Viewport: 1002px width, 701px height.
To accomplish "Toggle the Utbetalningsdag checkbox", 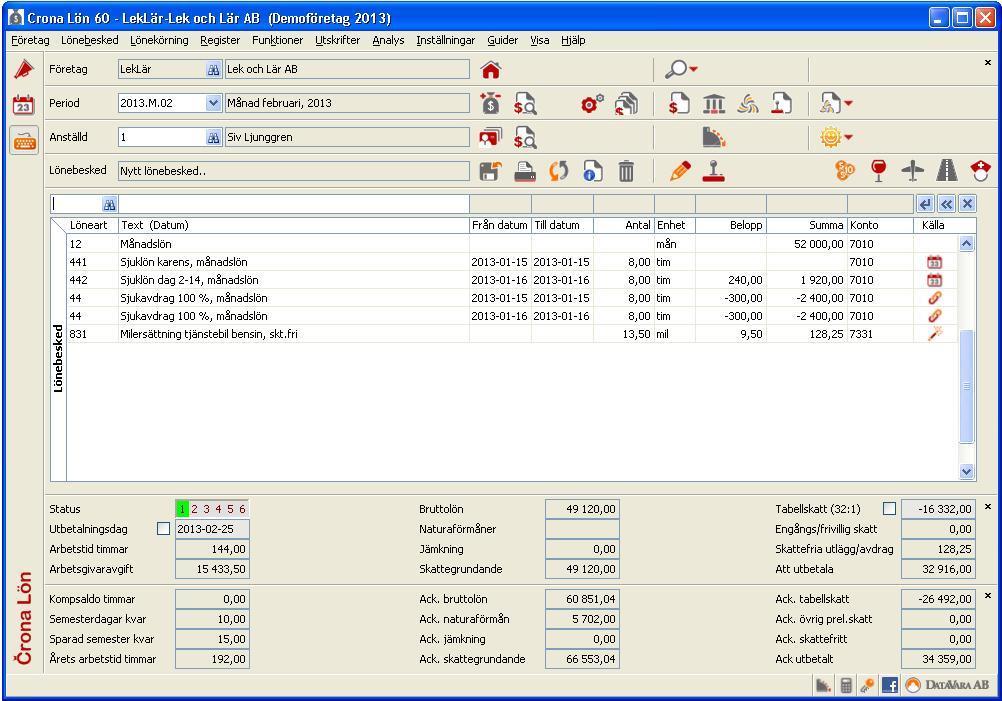I will 164,529.
